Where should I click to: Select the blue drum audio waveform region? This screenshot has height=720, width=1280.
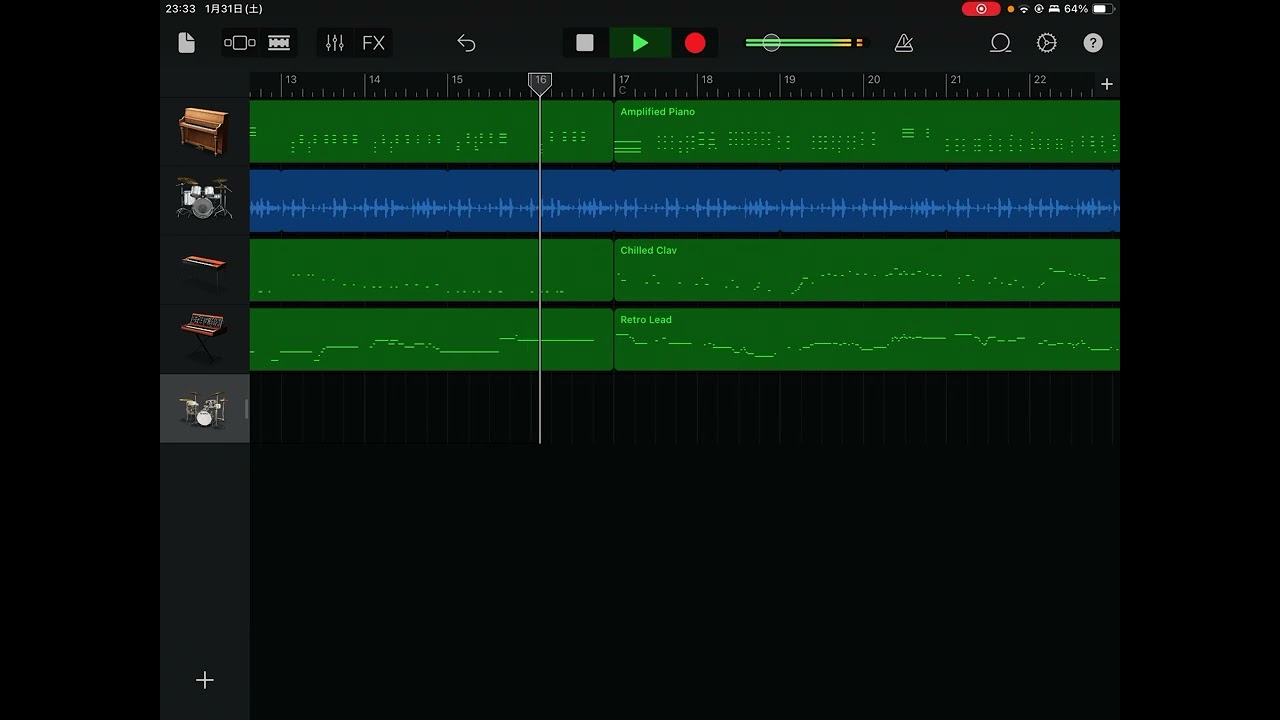pos(685,201)
